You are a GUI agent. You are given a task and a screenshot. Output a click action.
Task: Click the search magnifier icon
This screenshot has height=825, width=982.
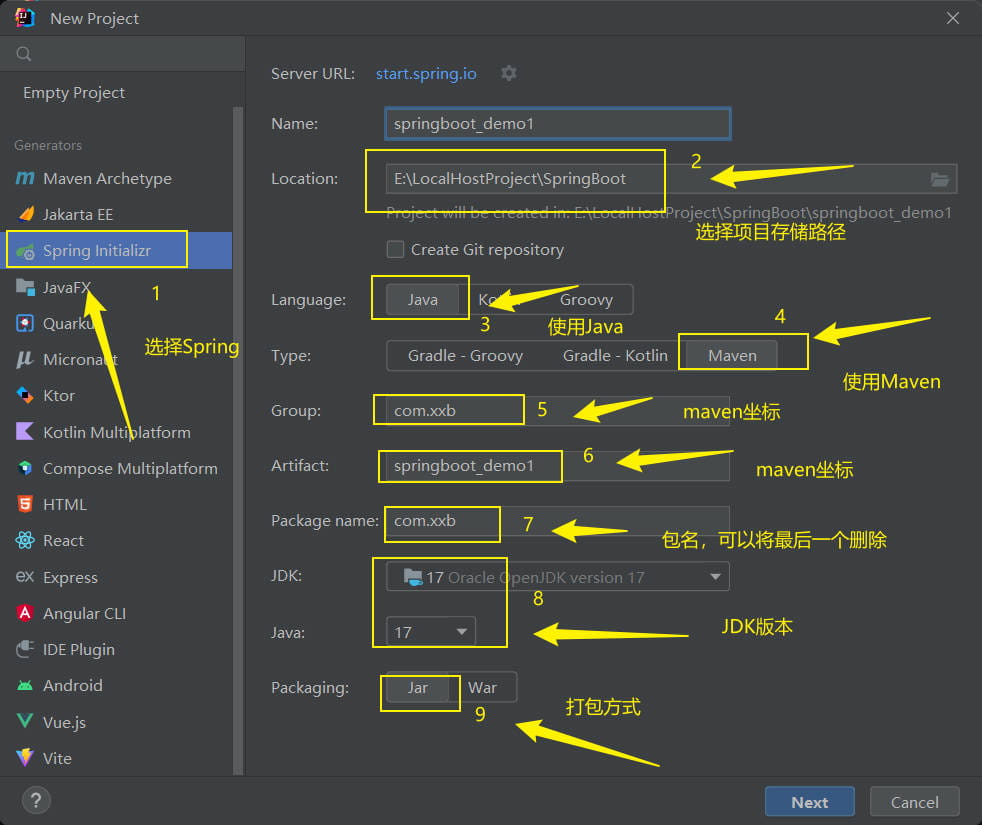tap(24, 54)
